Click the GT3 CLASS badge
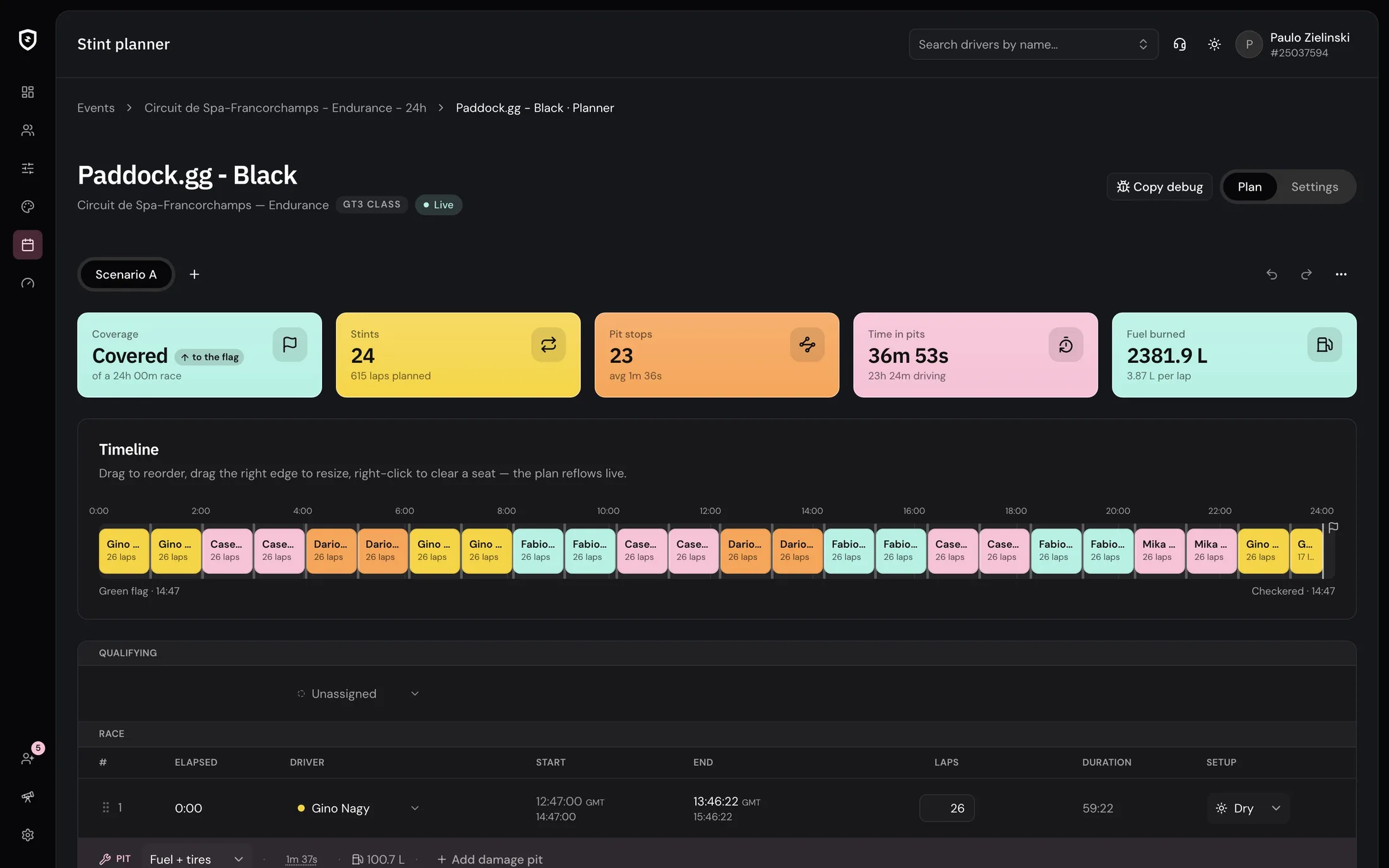Screen dimensions: 1389x868 (x=371, y=205)
